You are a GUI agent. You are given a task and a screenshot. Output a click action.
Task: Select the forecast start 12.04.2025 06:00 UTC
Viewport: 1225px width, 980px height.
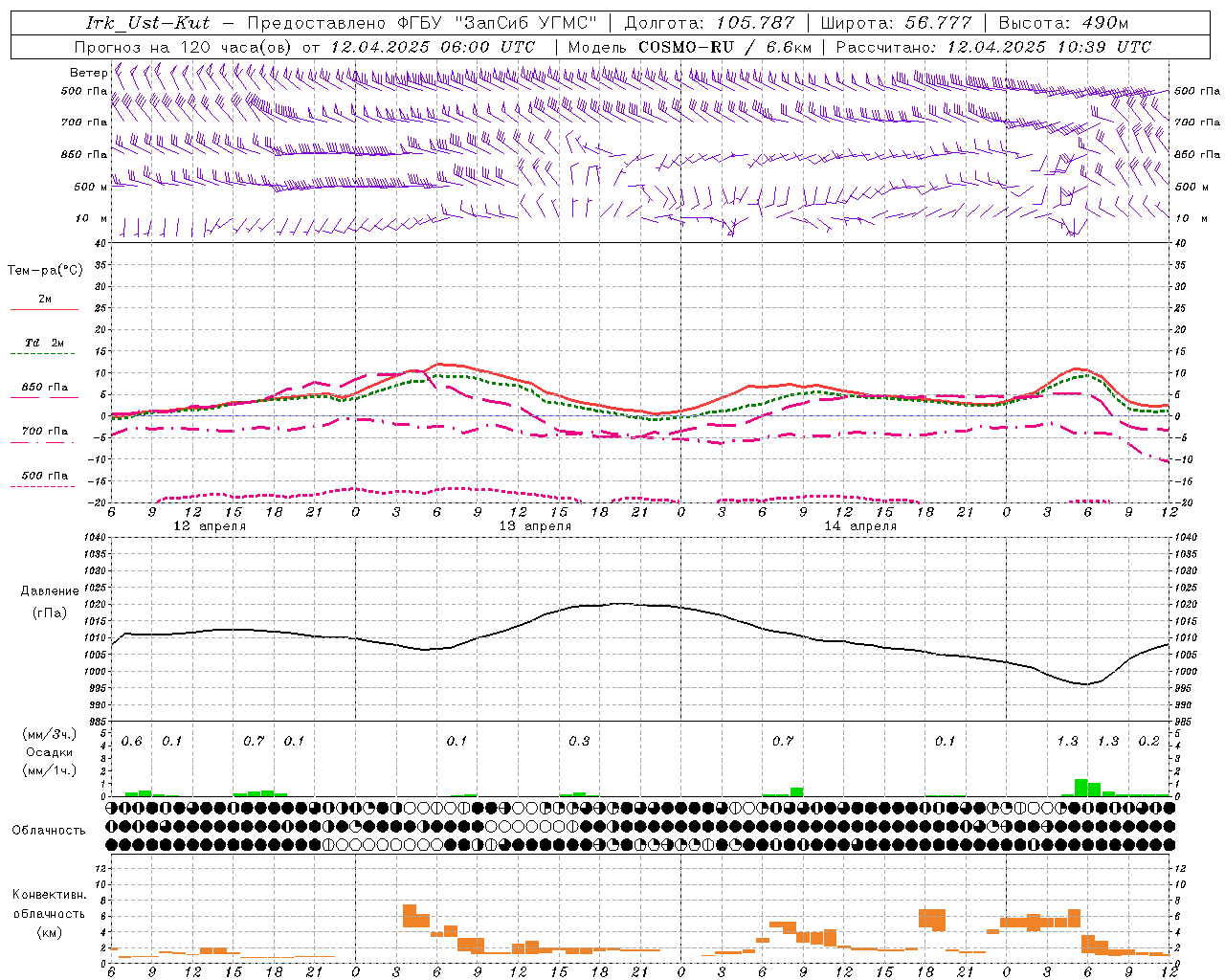(x=433, y=46)
